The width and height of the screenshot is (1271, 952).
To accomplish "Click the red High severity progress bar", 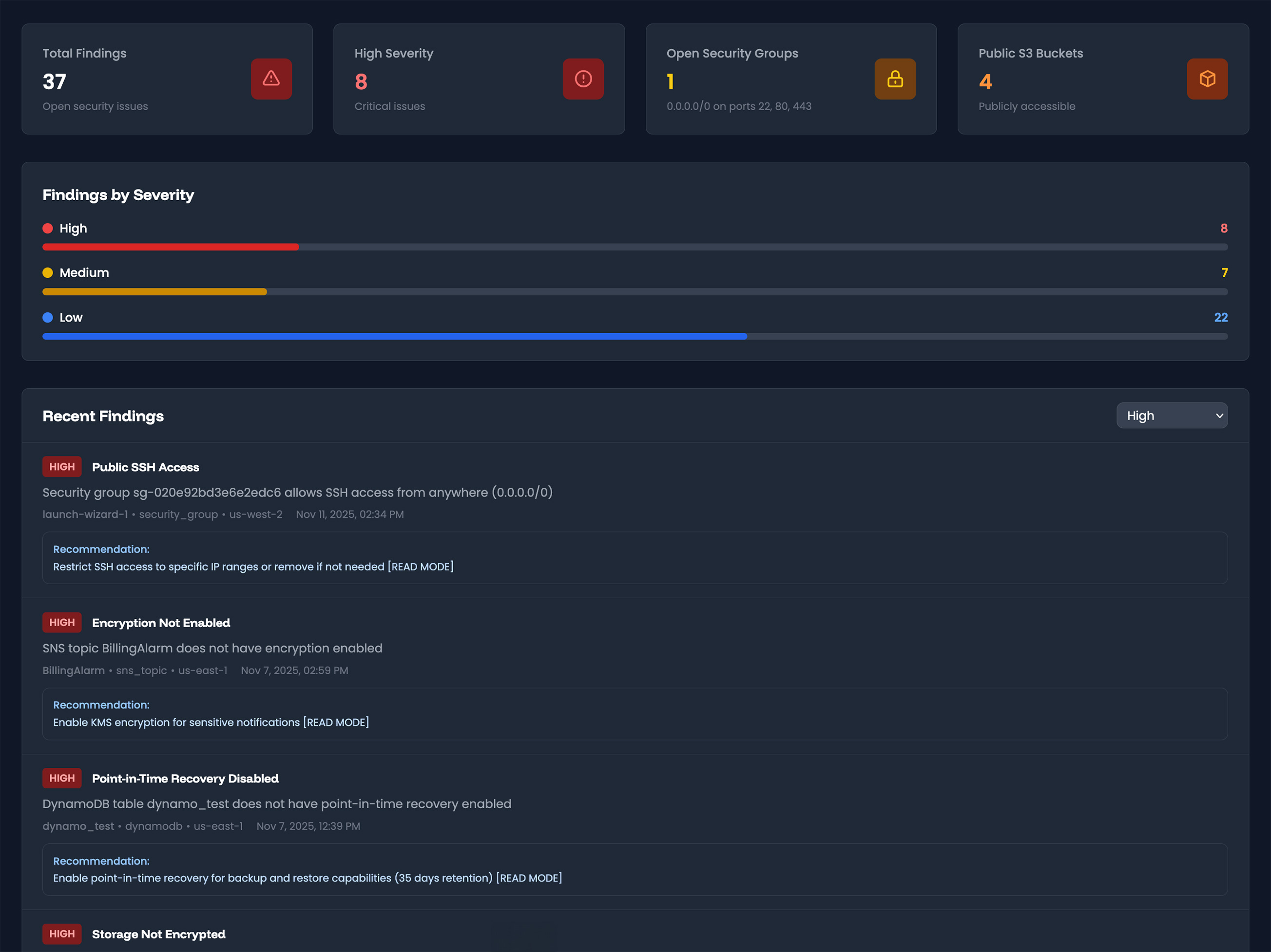I will tap(171, 247).
